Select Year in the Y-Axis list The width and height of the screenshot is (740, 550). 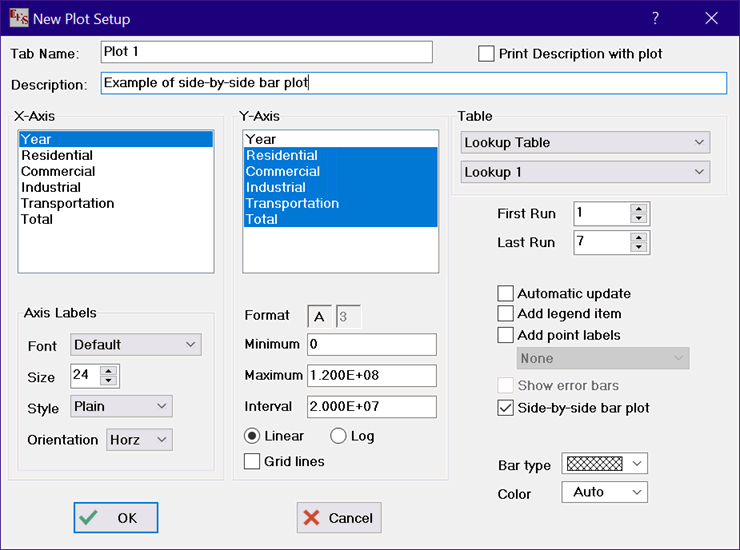[261, 139]
